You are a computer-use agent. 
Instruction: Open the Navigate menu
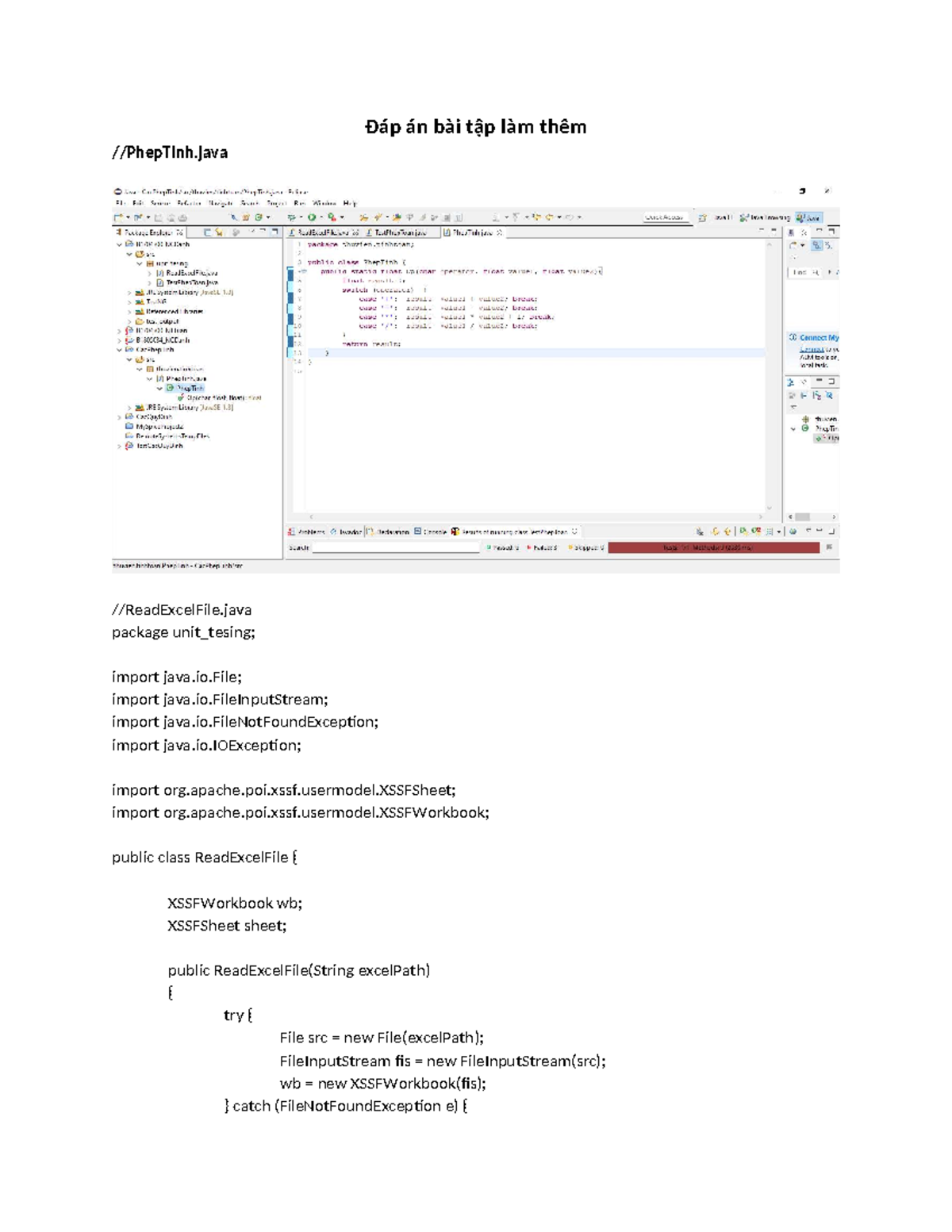[x=221, y=204]
